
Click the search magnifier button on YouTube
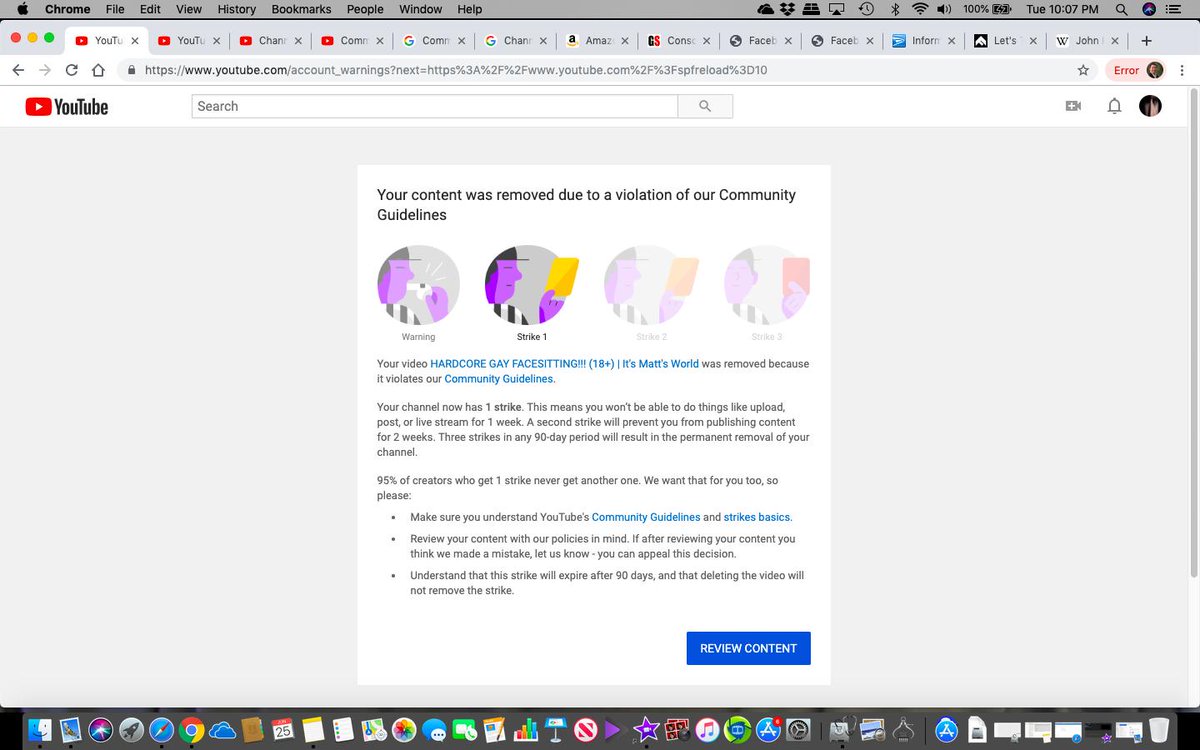point(705,106)
